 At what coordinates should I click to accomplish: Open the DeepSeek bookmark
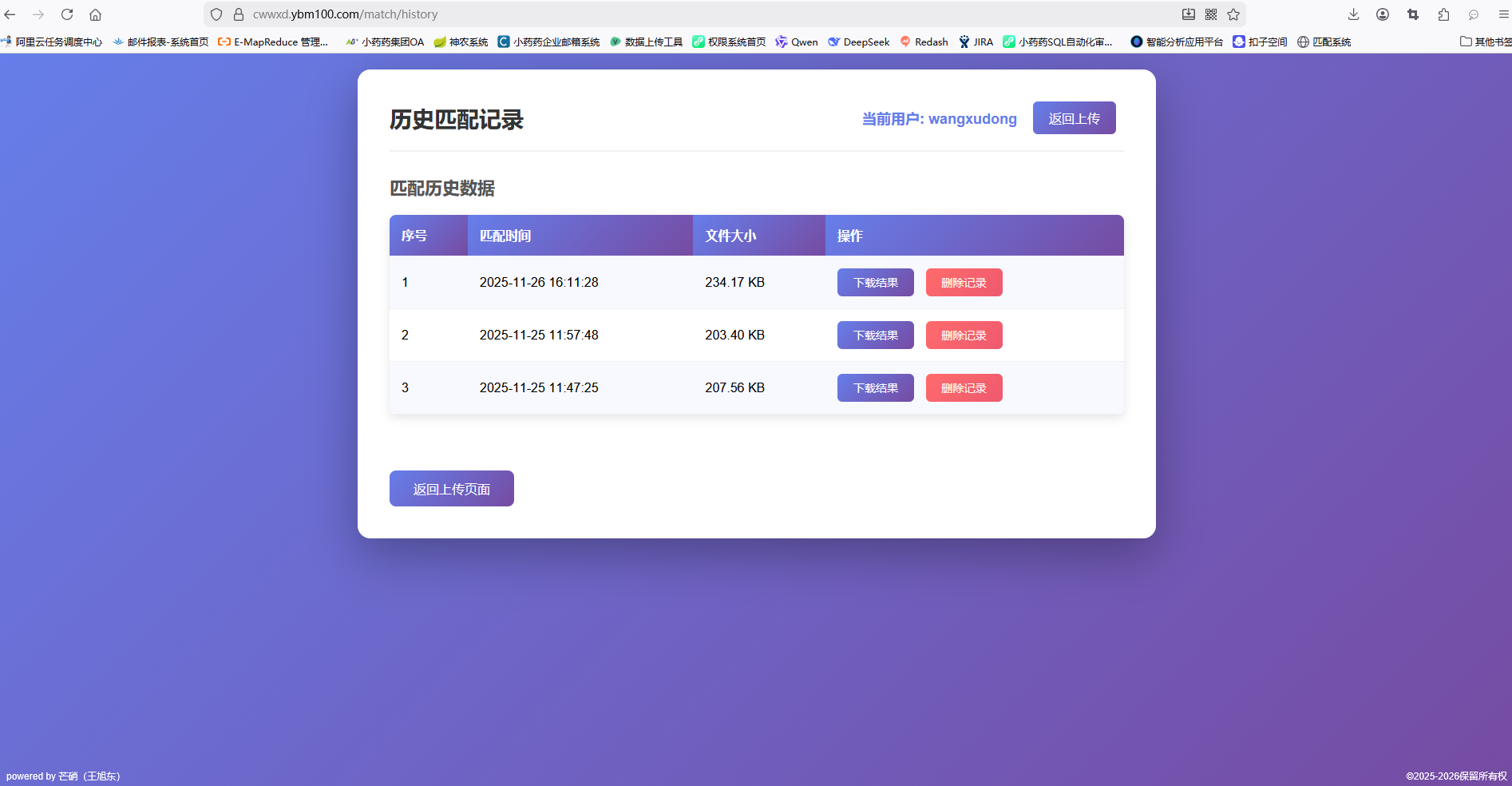tap(858, 42)
